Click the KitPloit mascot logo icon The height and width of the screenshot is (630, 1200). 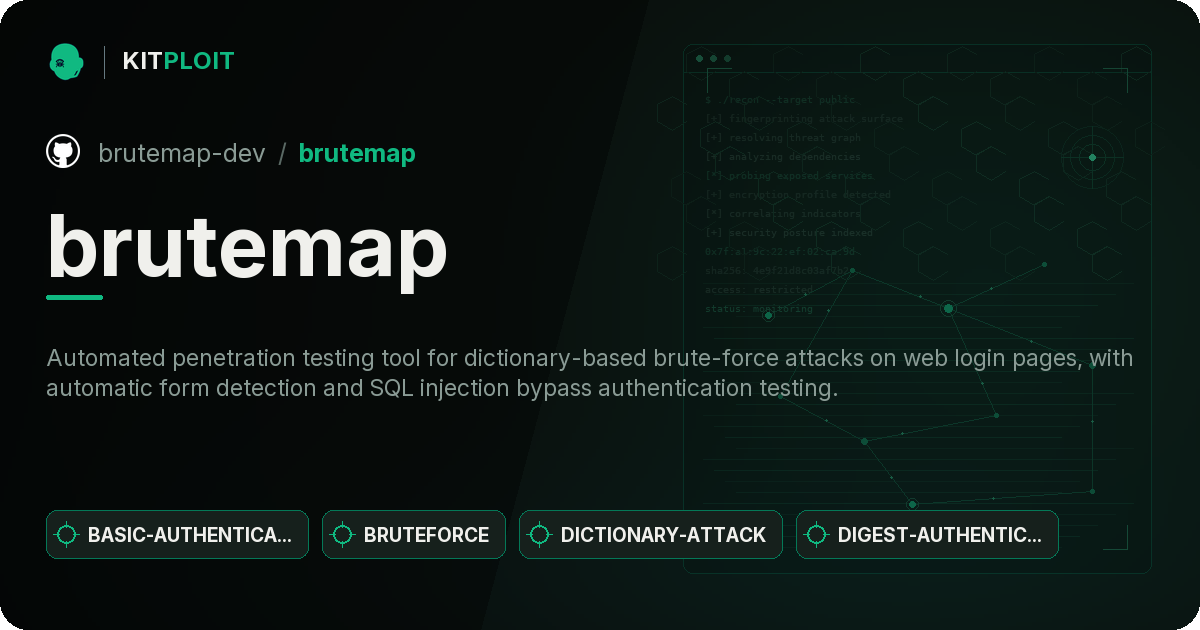(66, 61)
